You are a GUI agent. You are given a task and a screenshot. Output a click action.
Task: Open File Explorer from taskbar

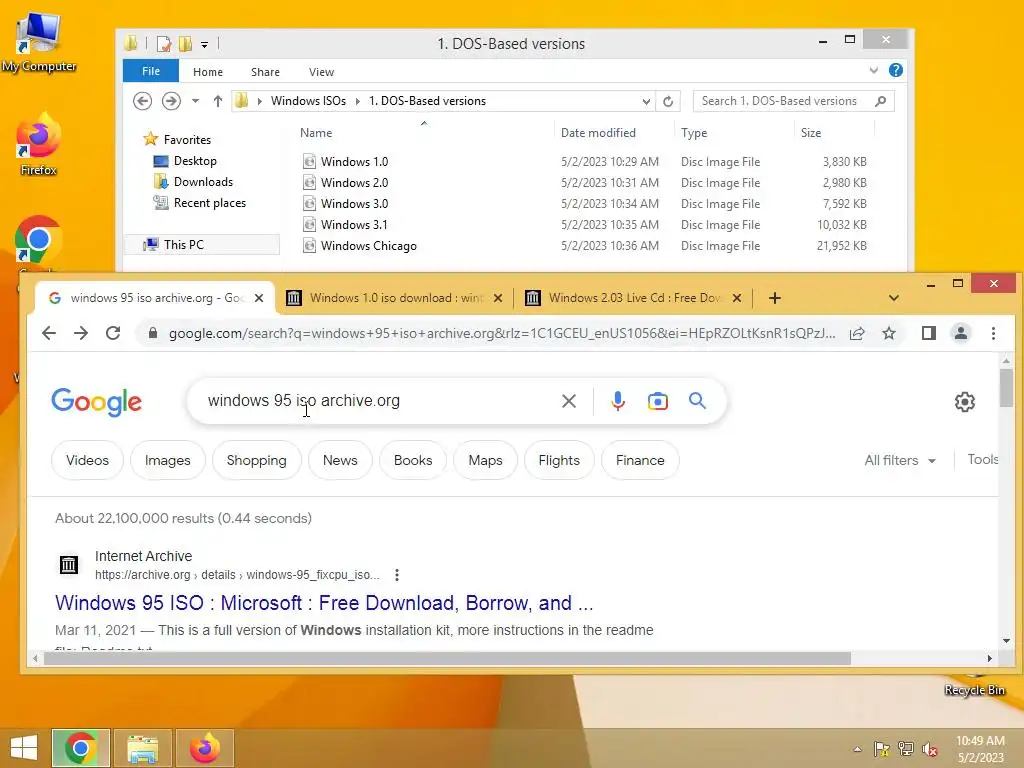[142, 748]
